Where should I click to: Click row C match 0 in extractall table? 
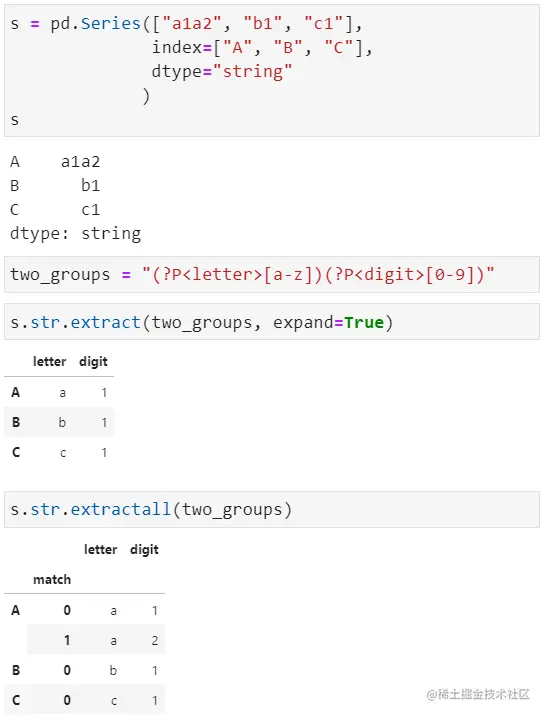pyautogui.click(x=85, y=700)
